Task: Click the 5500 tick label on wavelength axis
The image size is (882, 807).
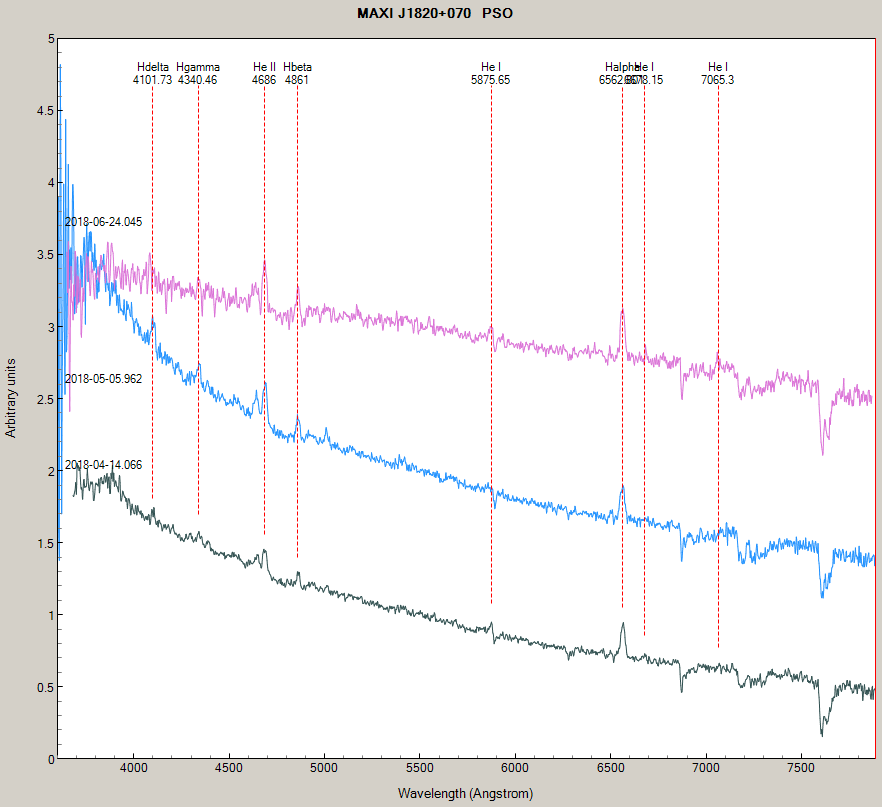Action: [419, 772]
